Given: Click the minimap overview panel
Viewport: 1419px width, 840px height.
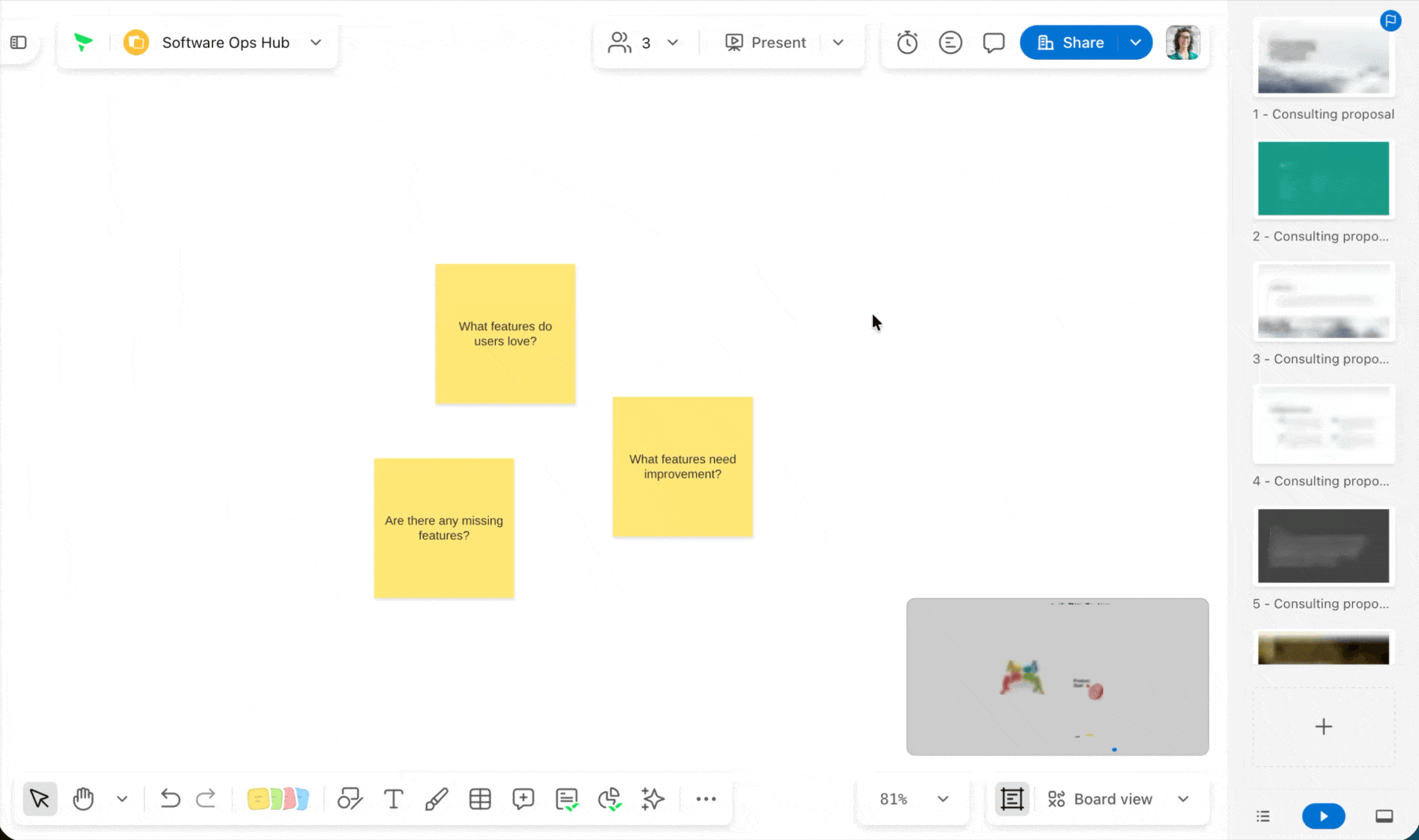Looking at the screenshot, I should 1057,677.
